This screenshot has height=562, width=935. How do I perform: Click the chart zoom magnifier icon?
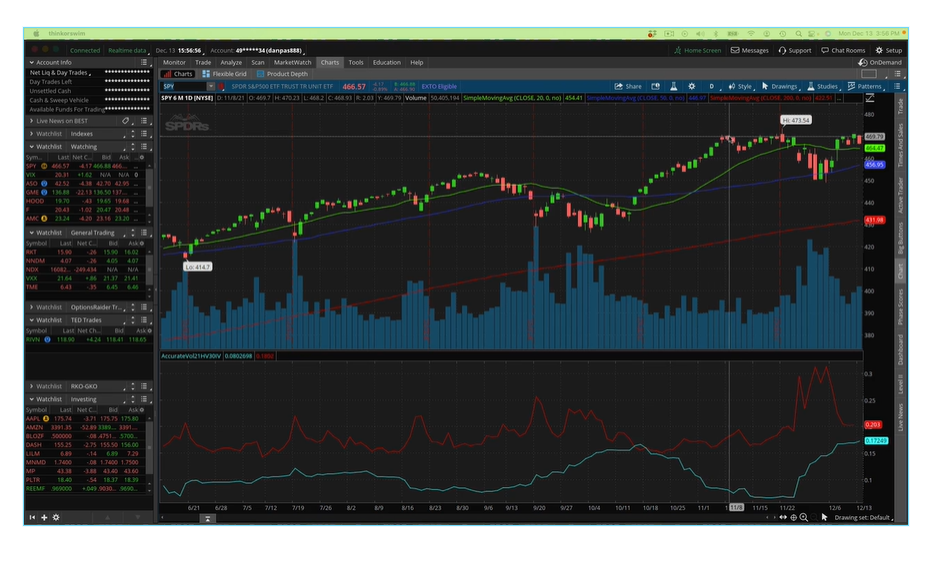point(804,518)
